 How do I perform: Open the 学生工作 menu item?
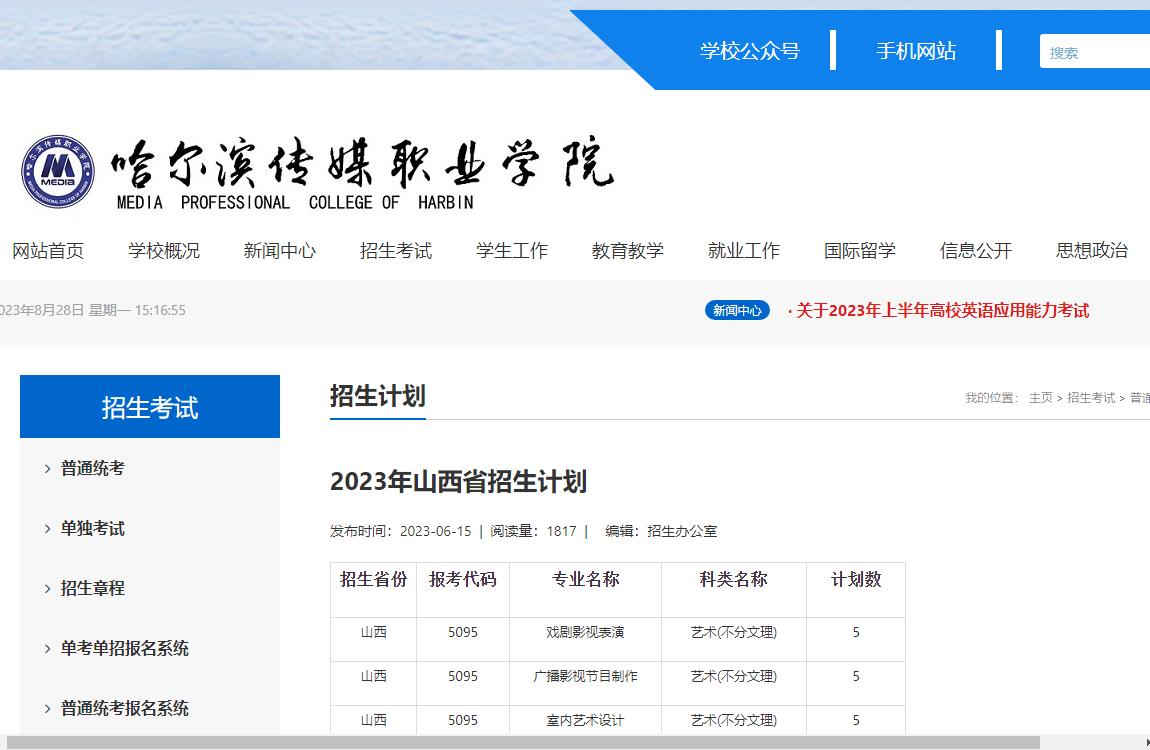512,251
